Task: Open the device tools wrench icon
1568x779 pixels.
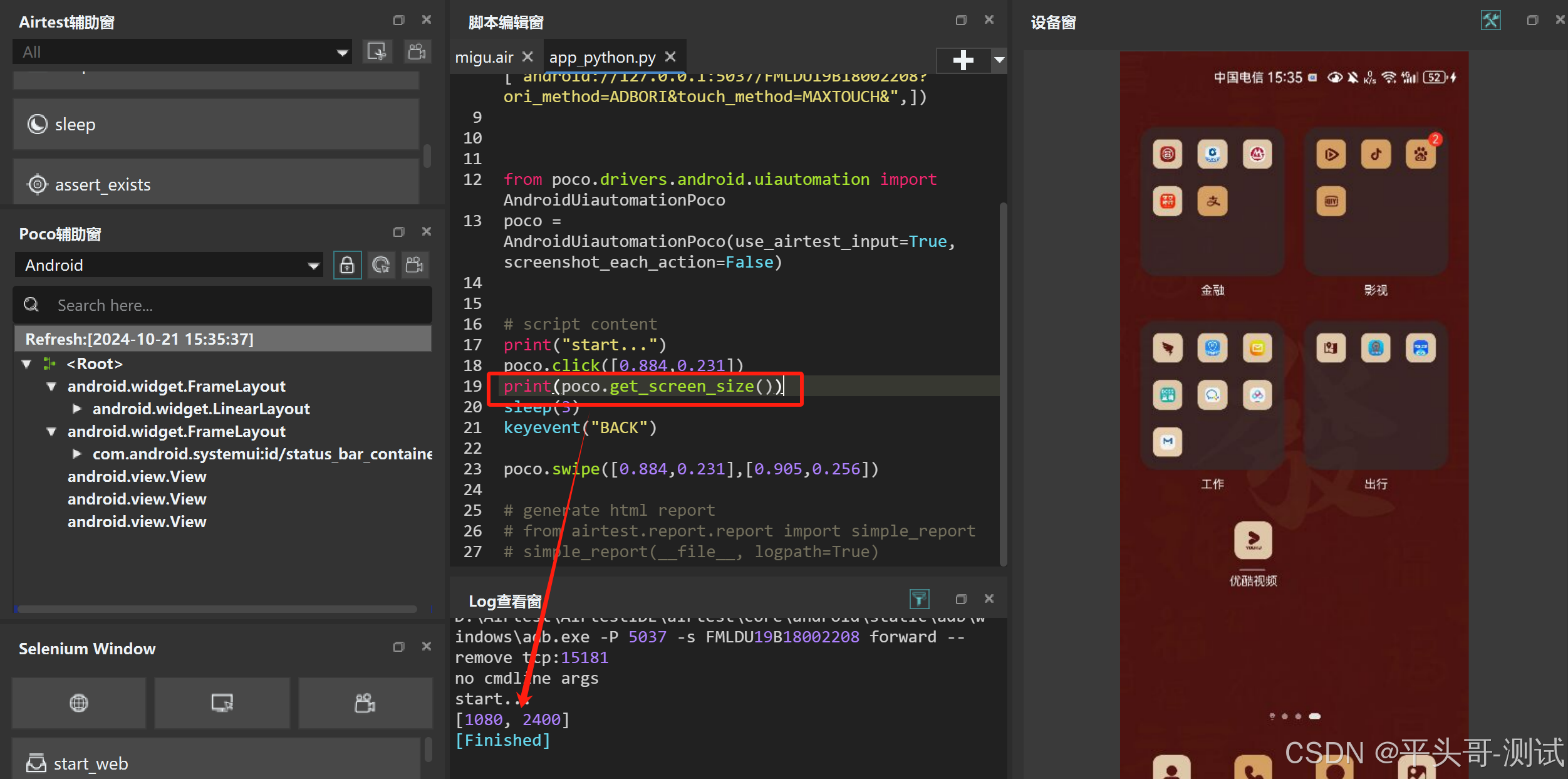Action: pos(1490,21)
